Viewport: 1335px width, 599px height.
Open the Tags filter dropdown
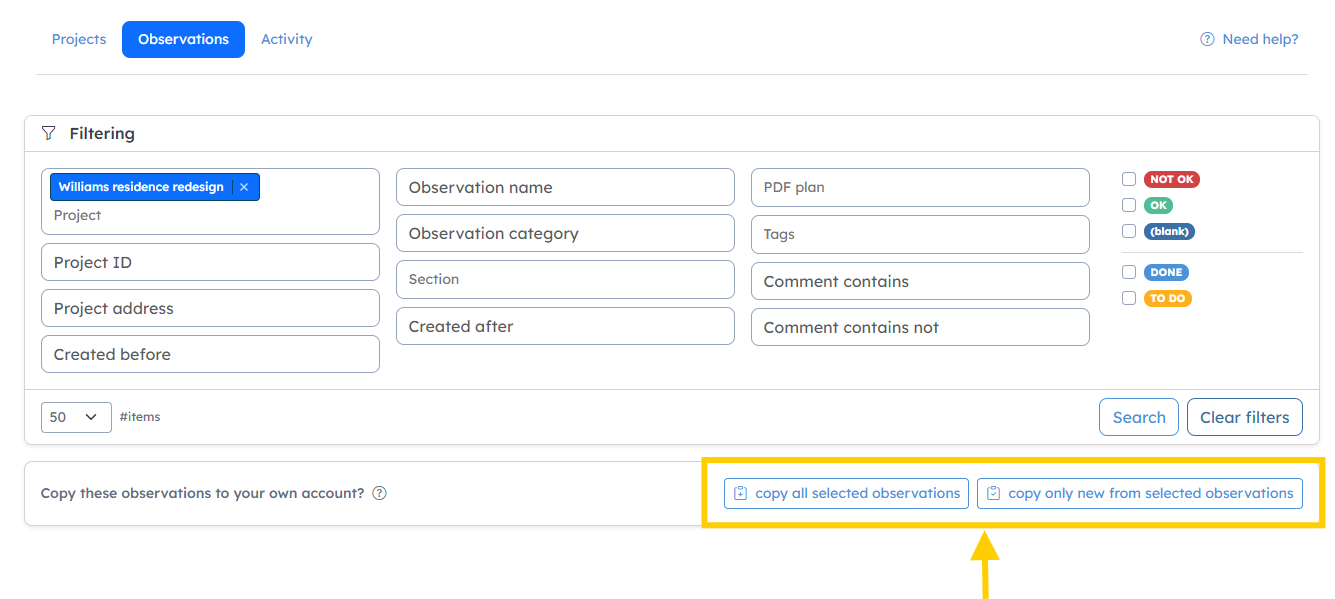pyautogui.click(x=920, y=234)
